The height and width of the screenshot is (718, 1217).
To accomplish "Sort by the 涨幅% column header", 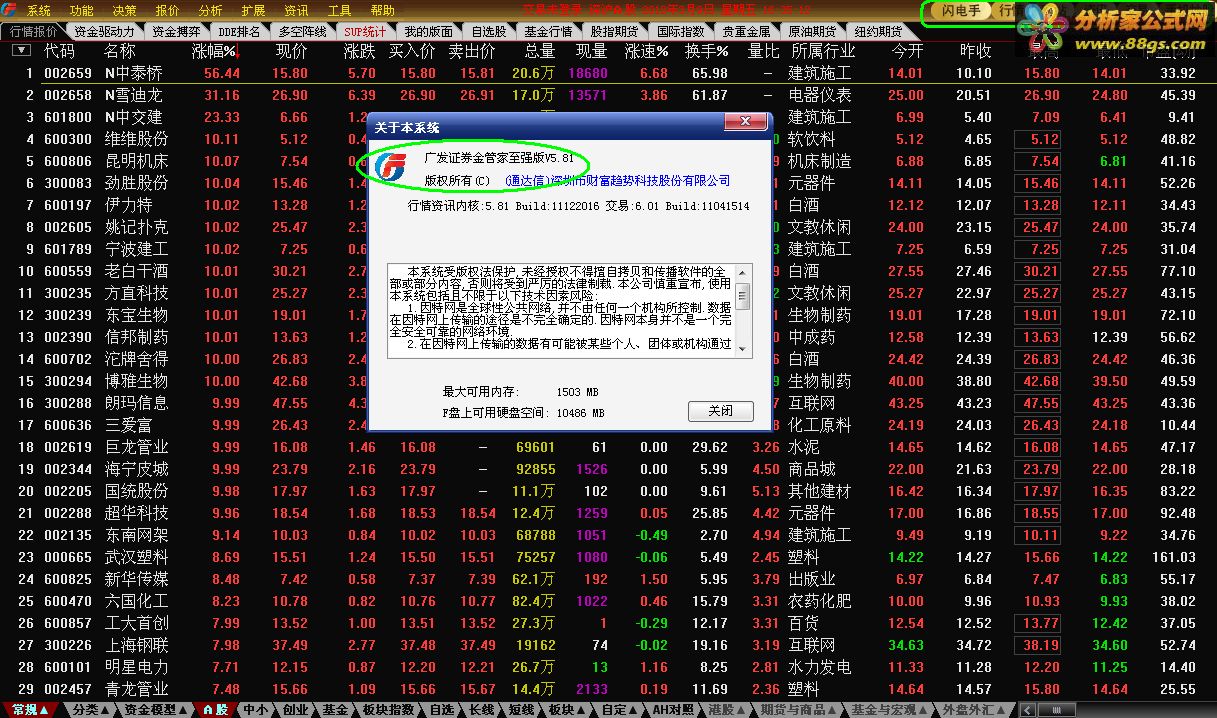I will click(x=215, y=51).
